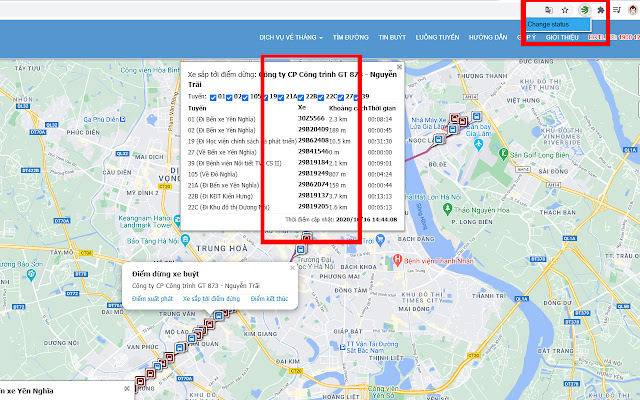
Task: Select row 22B (Đi KĐT Kiến Hưng)
Action: click(x=292, y=196)
